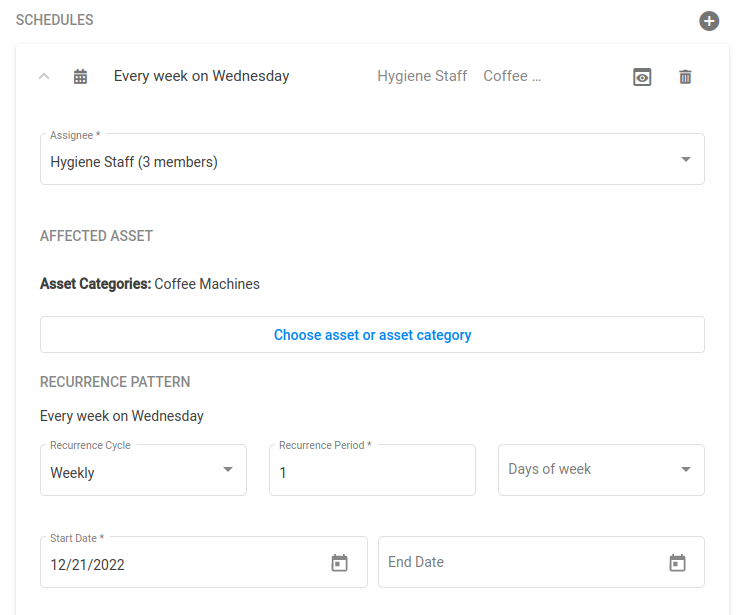
Task: Click the truncated Coffee ... header label
Action: click(x=512, y=76)
